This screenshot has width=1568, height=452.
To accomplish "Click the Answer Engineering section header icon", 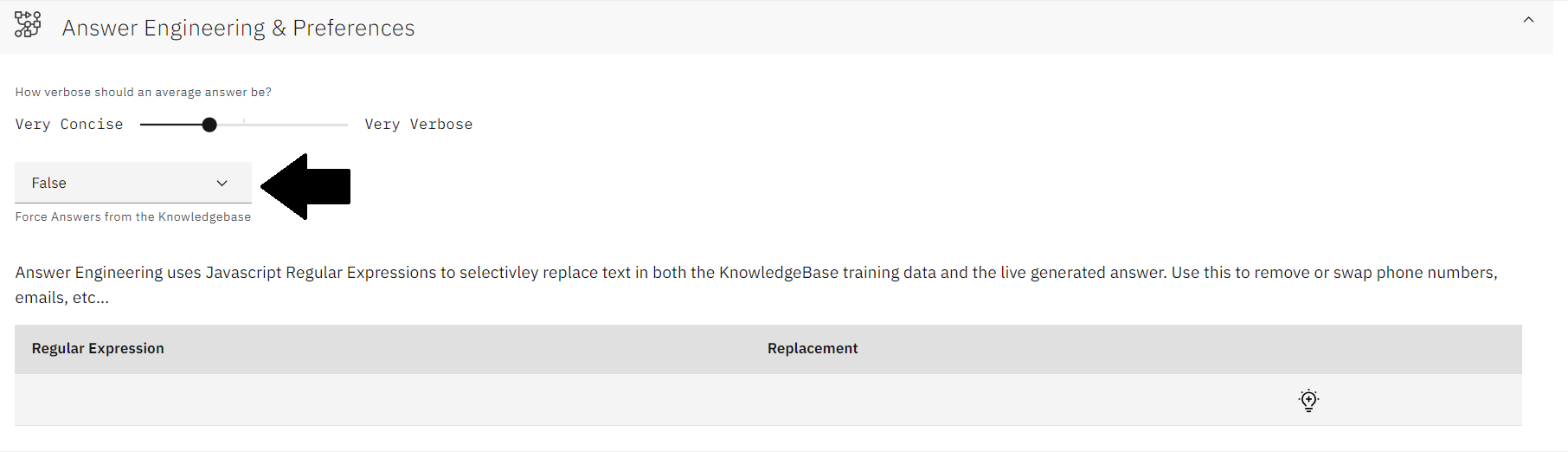I will click(x=28, y=24).
